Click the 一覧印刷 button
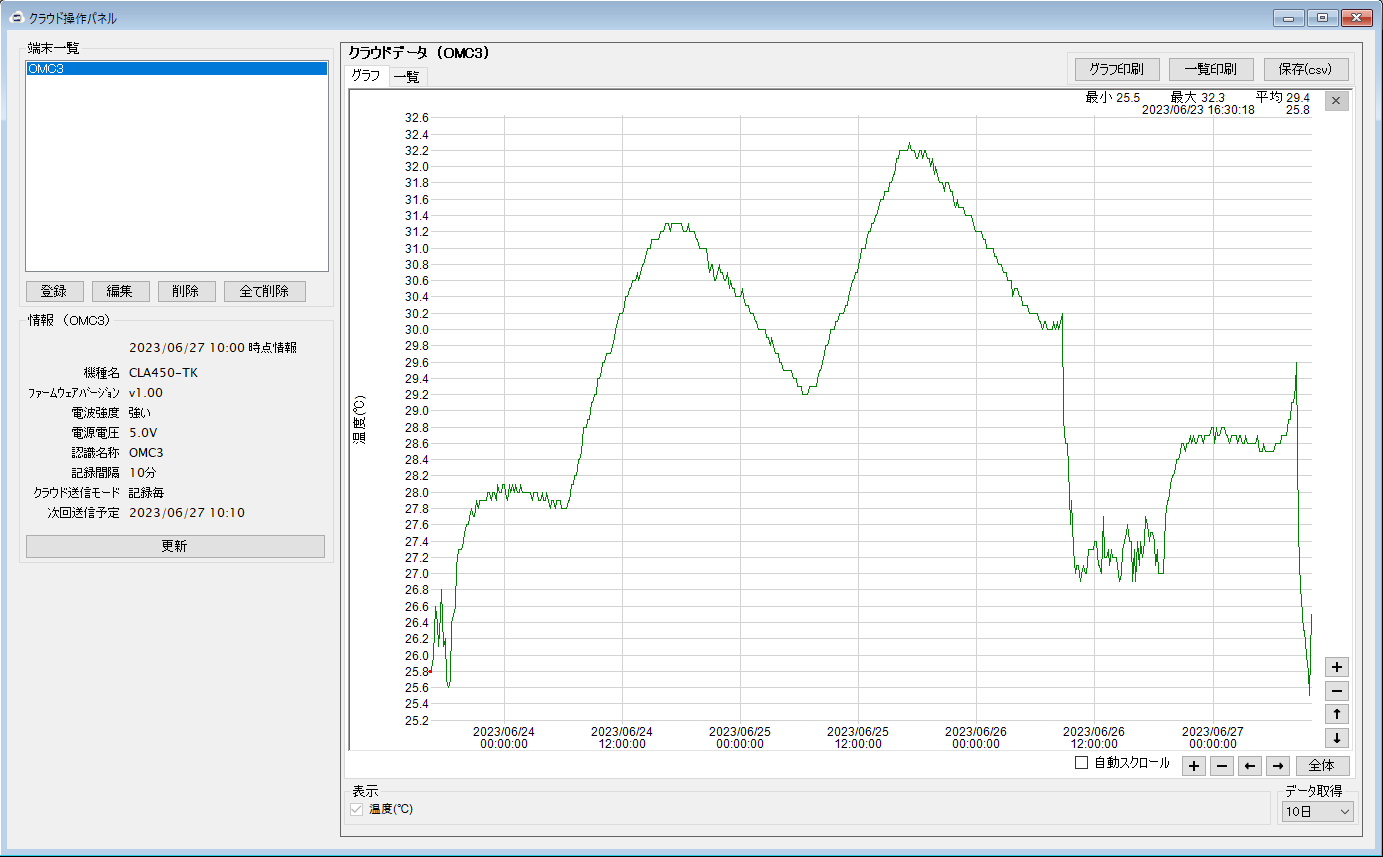1383x857 pixels. pyautogui.click(x=1210, y=69)
